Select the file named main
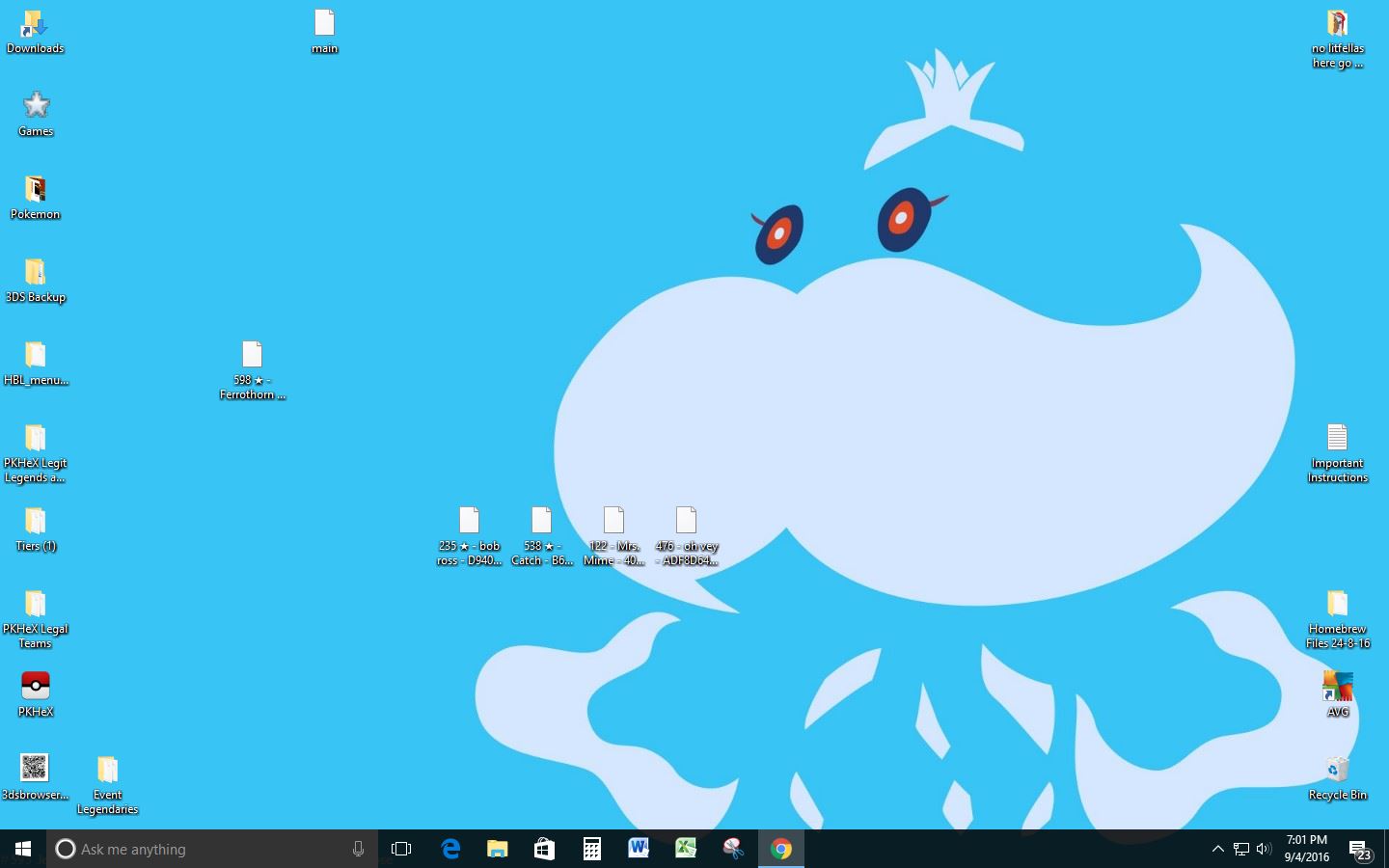1389x868 pixels. (x=324, y=32)
